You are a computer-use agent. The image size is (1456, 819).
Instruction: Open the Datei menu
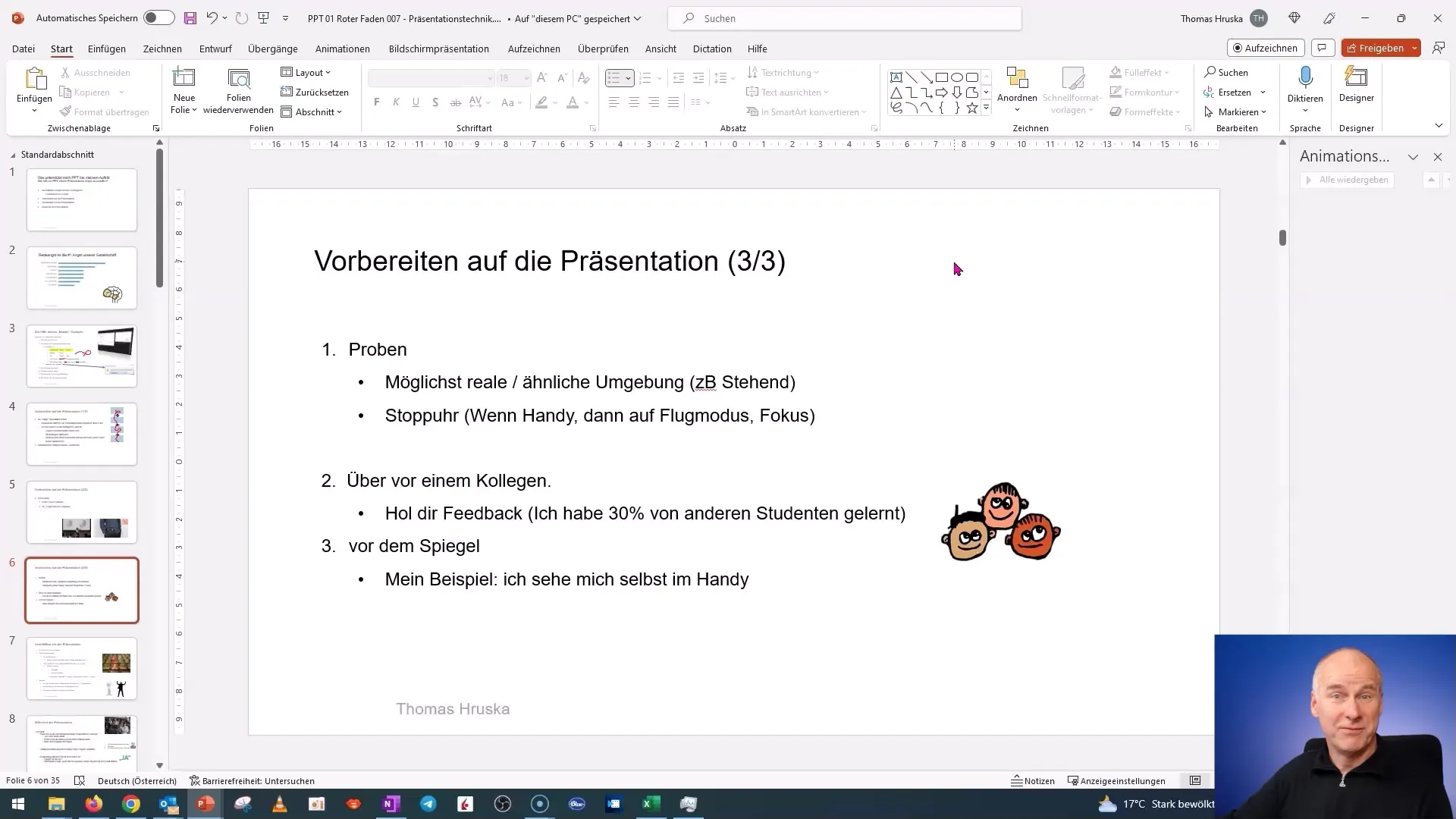pyautogui.click(x=24, y=49)
